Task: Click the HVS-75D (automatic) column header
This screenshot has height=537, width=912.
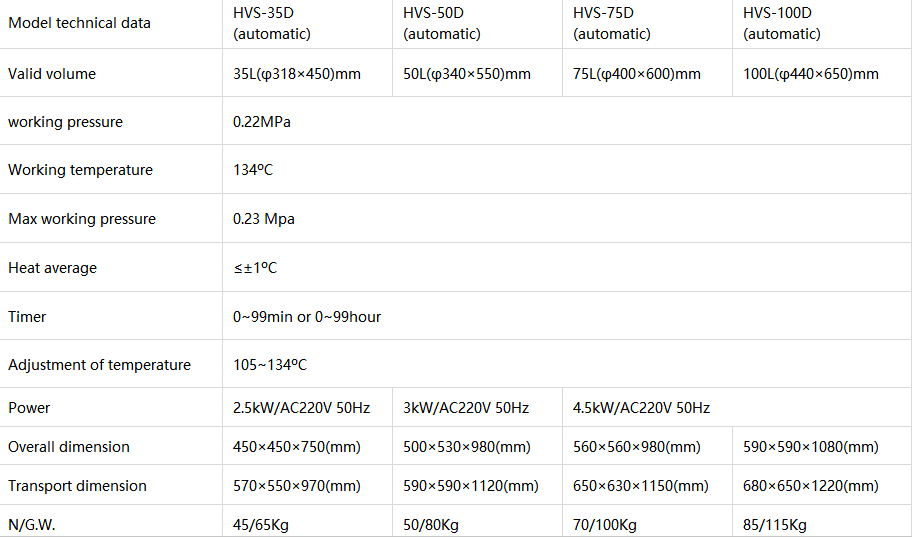Action: tap(612, 24)
